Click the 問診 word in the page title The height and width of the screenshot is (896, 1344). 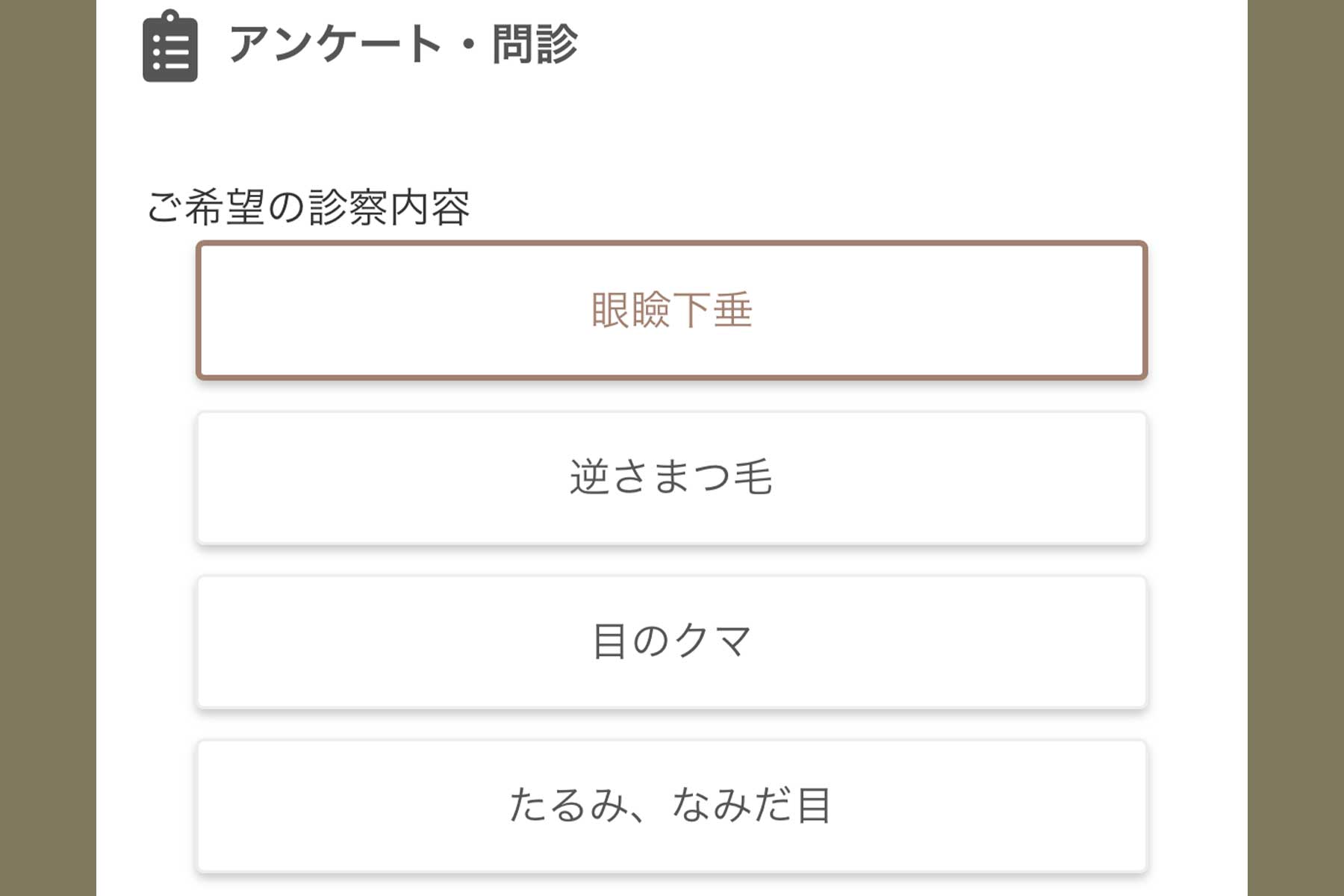tap(535, 44)
